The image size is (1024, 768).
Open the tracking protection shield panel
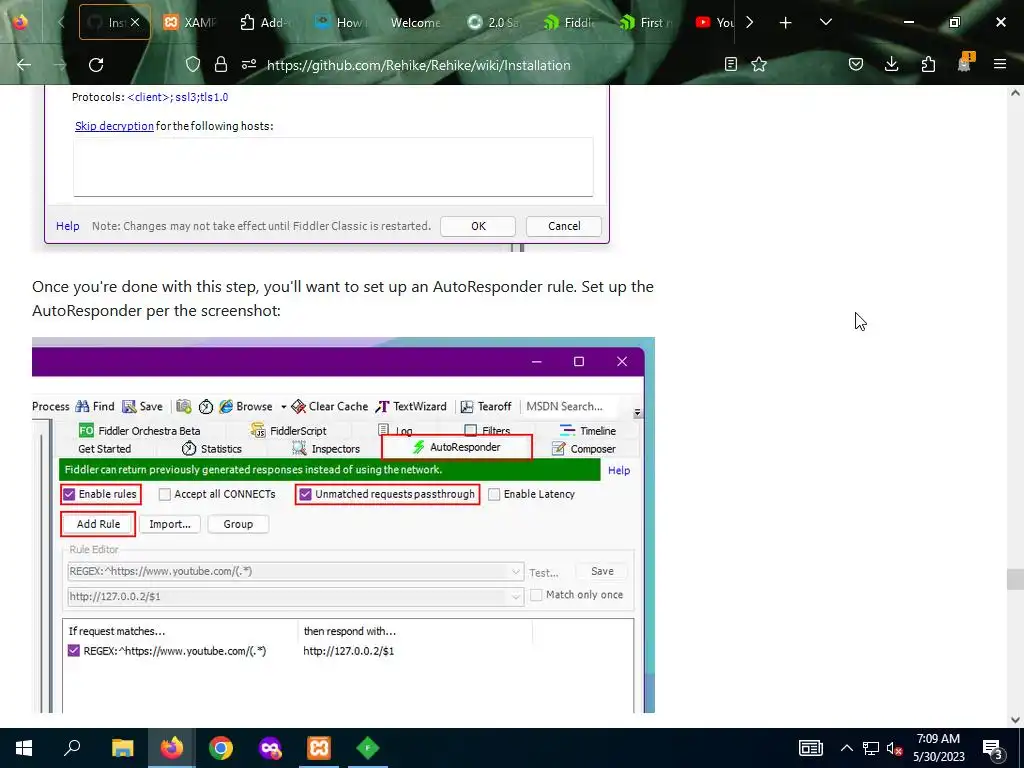(x=193, y=64)
